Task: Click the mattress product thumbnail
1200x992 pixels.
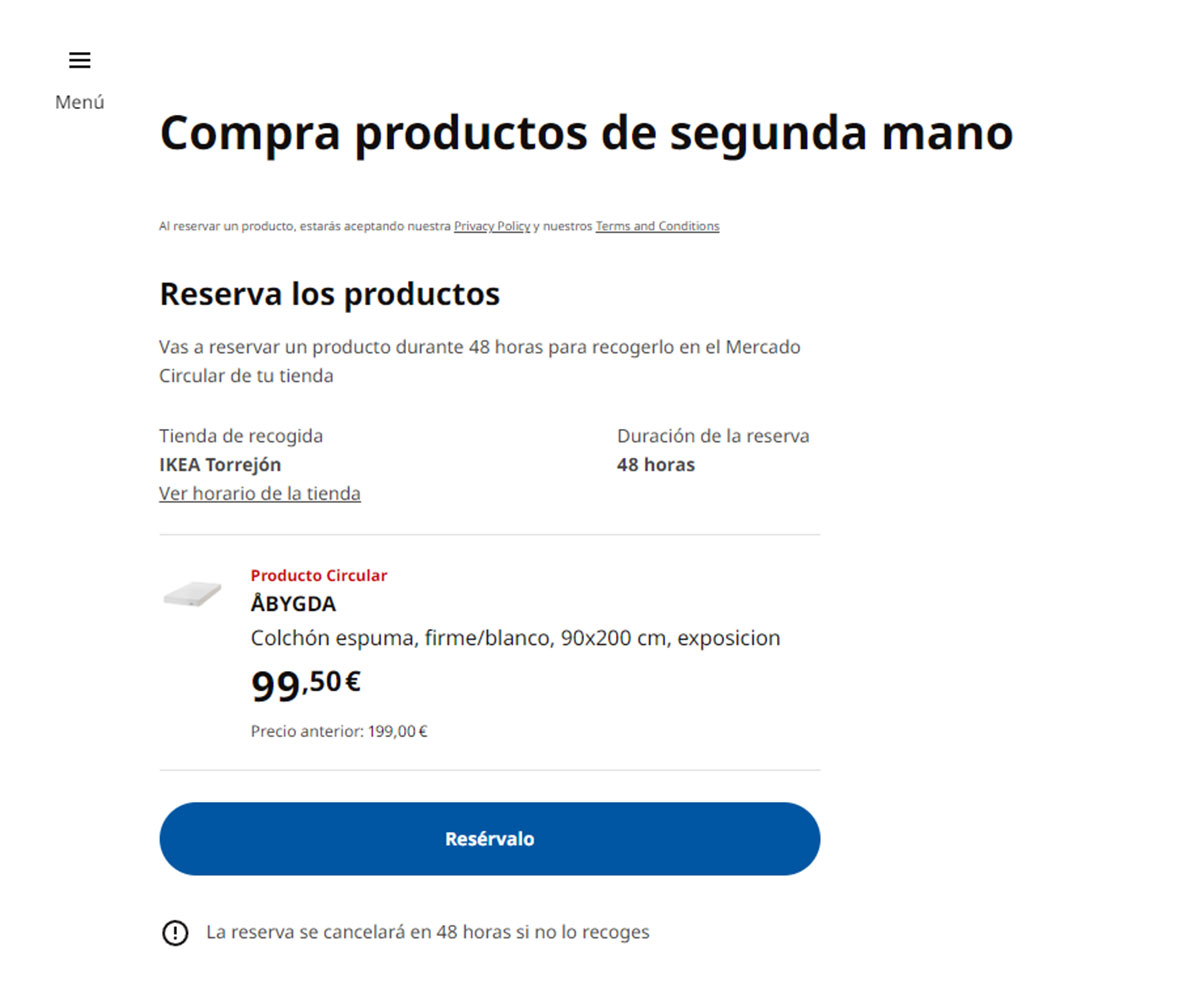Action: pyautogui.click(x=192, y=595)
